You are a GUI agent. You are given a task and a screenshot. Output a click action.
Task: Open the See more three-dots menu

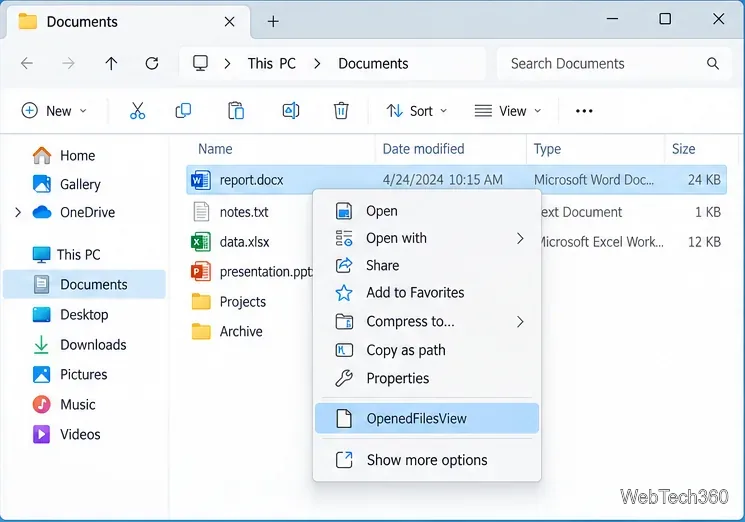[x=584, y=111]
